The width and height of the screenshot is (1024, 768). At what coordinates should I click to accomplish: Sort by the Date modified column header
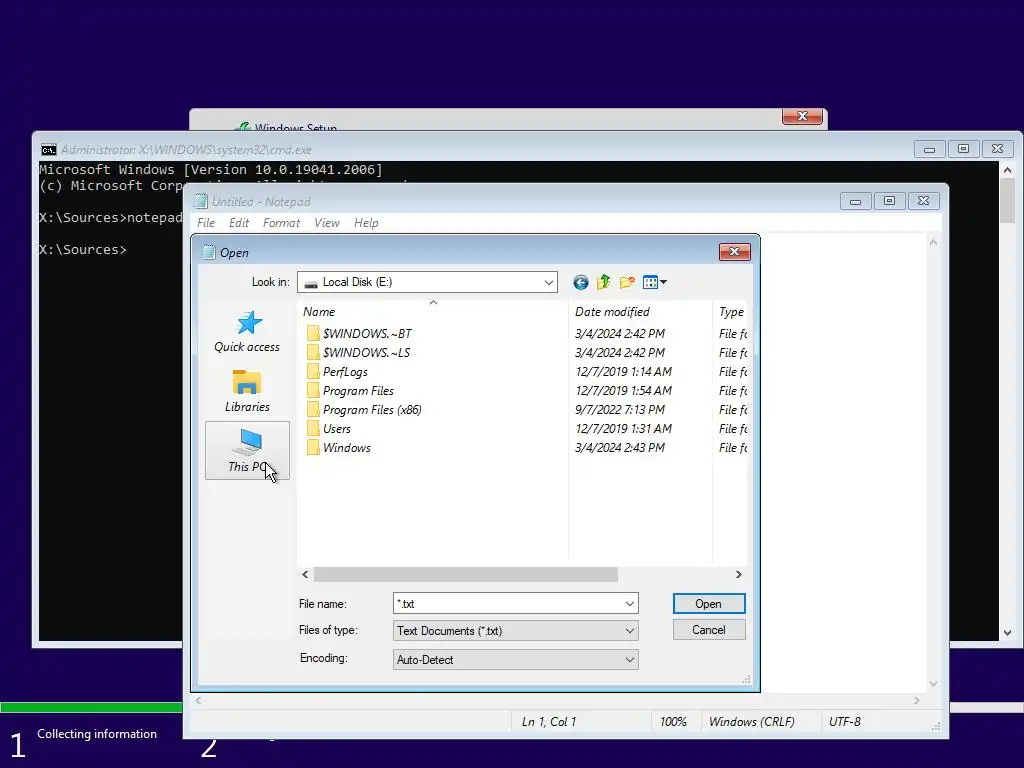[x=639, y=312]
